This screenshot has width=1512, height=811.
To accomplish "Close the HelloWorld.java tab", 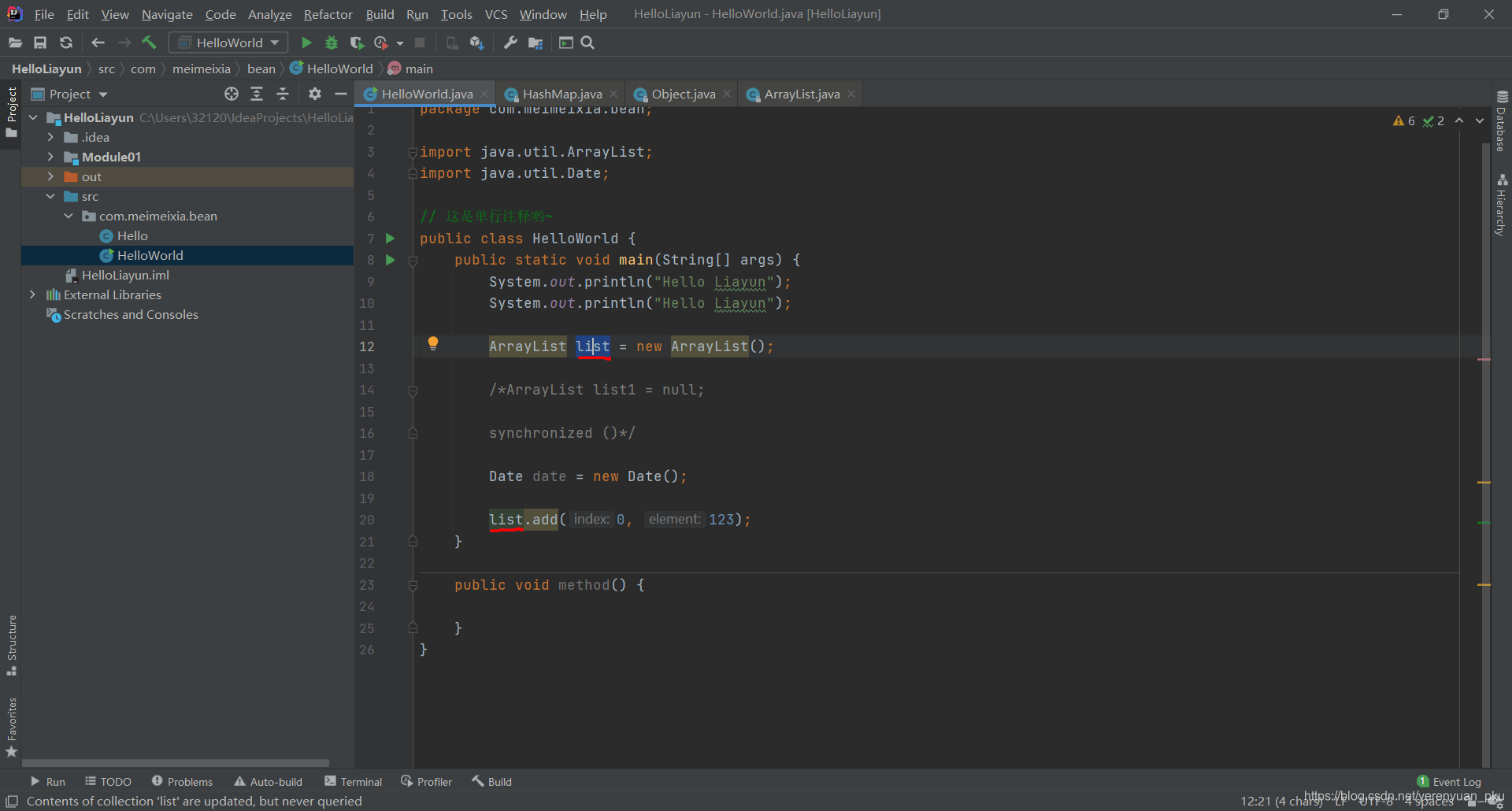I will (484, 94).
